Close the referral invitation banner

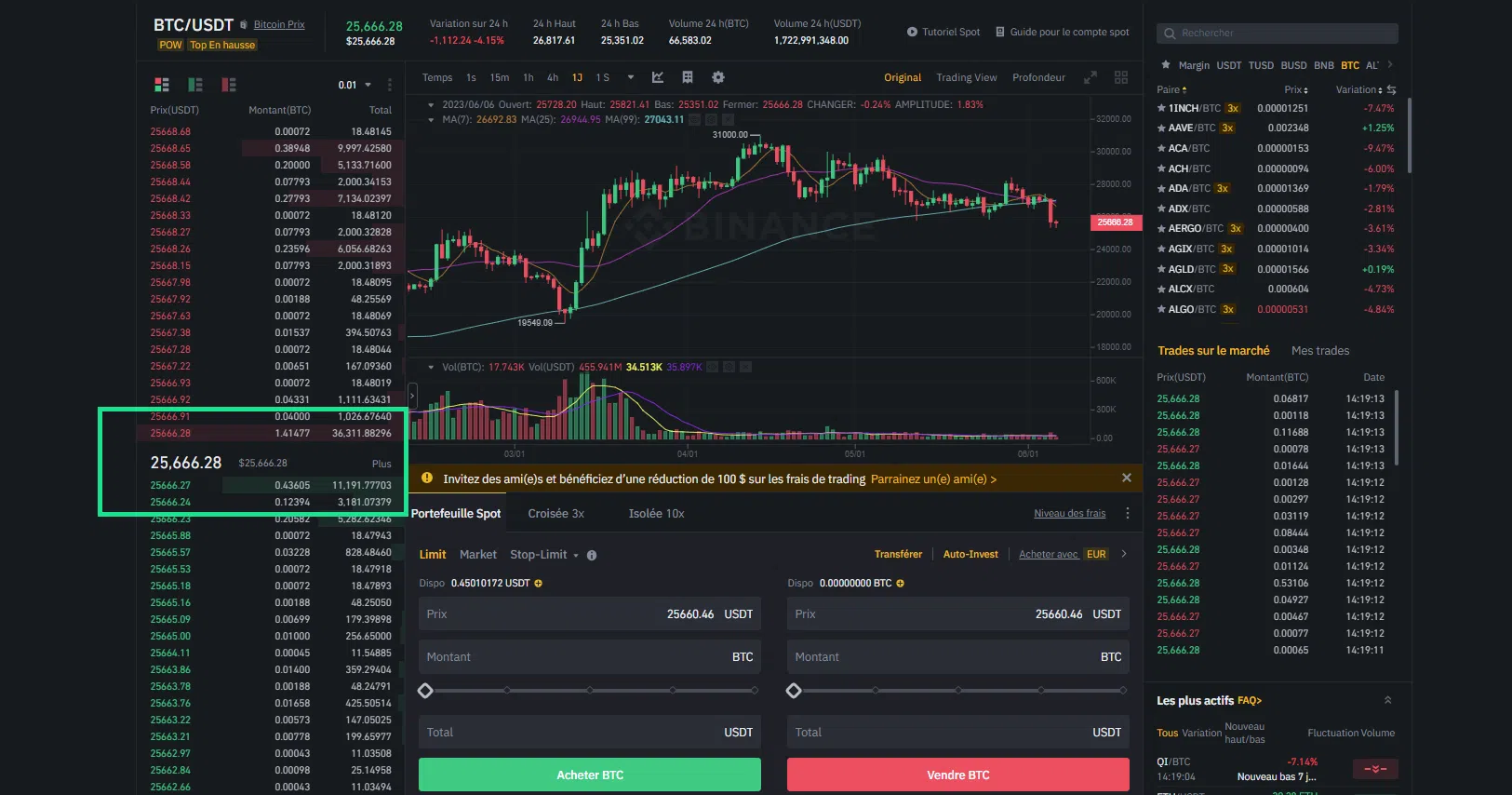click(x=1127, y=478)
